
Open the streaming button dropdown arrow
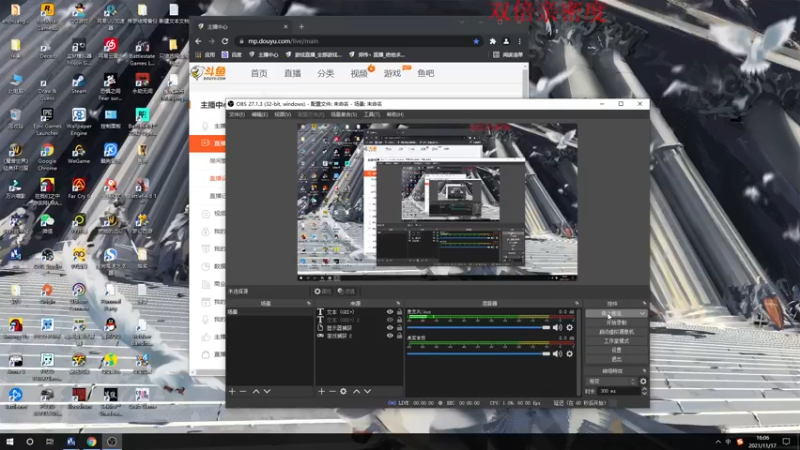642,313
